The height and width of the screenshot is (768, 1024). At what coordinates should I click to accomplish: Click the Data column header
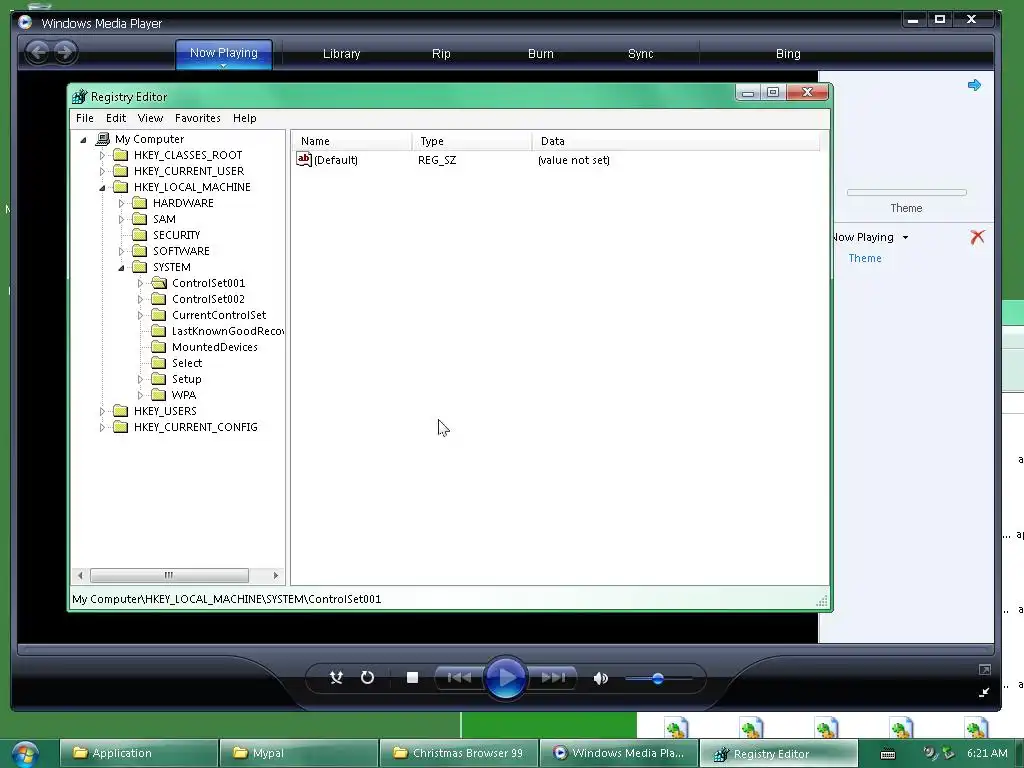pyautogui.click(x=676, y=141)
